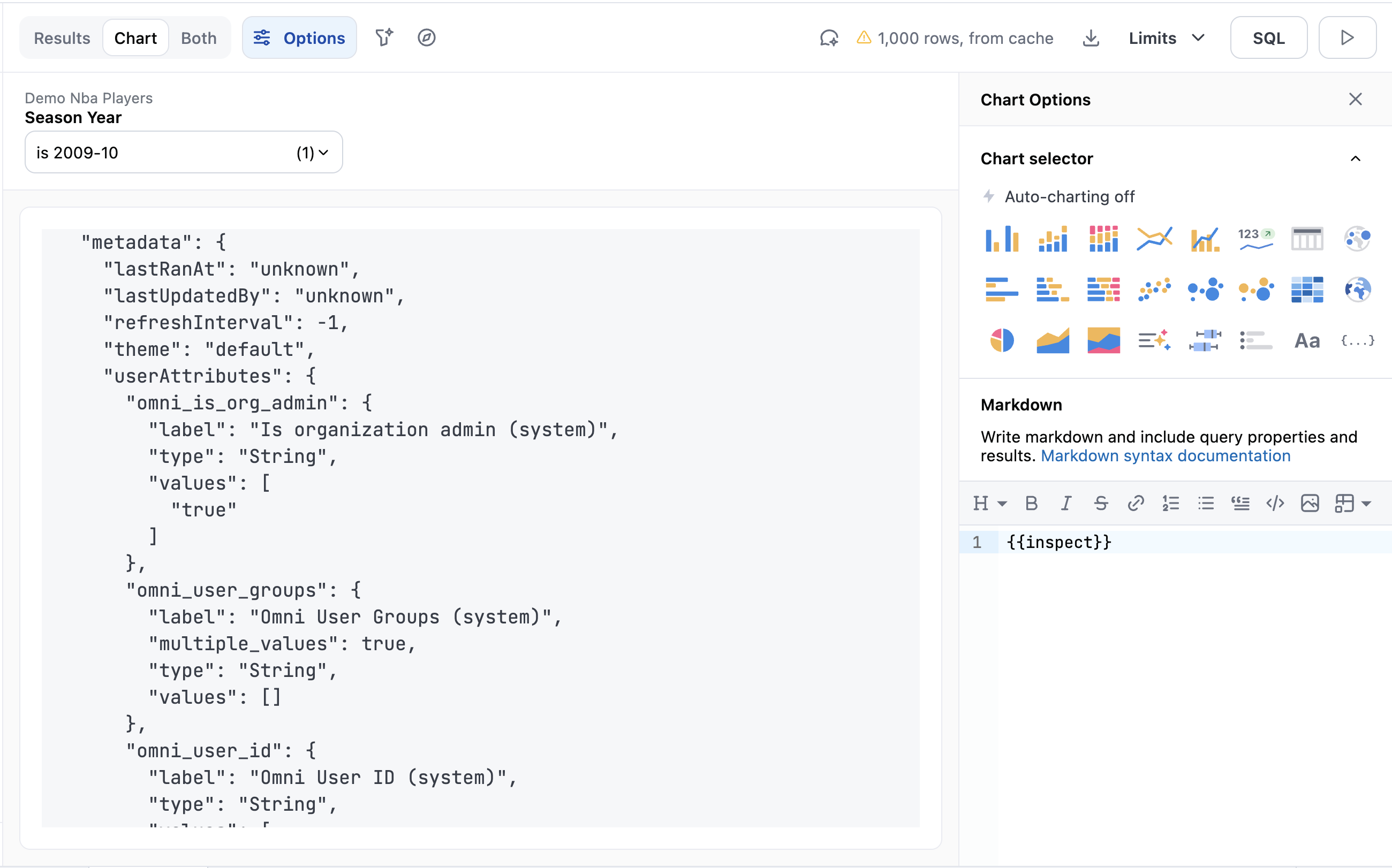Toggle Auto-charting off lightning control
This screenshot has width=1392, height=868.
1058,197
